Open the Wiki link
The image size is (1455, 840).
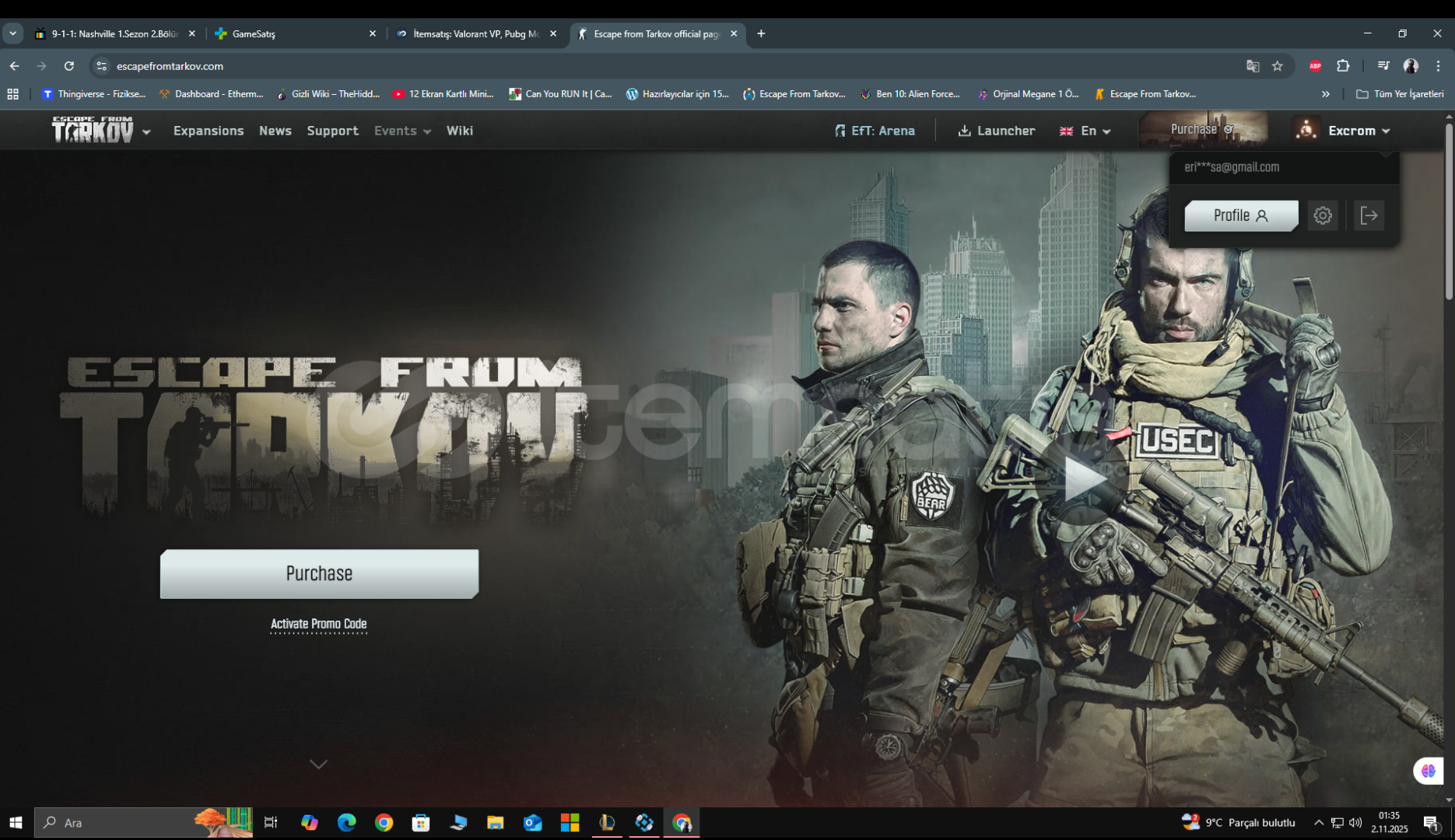point(460,131)
